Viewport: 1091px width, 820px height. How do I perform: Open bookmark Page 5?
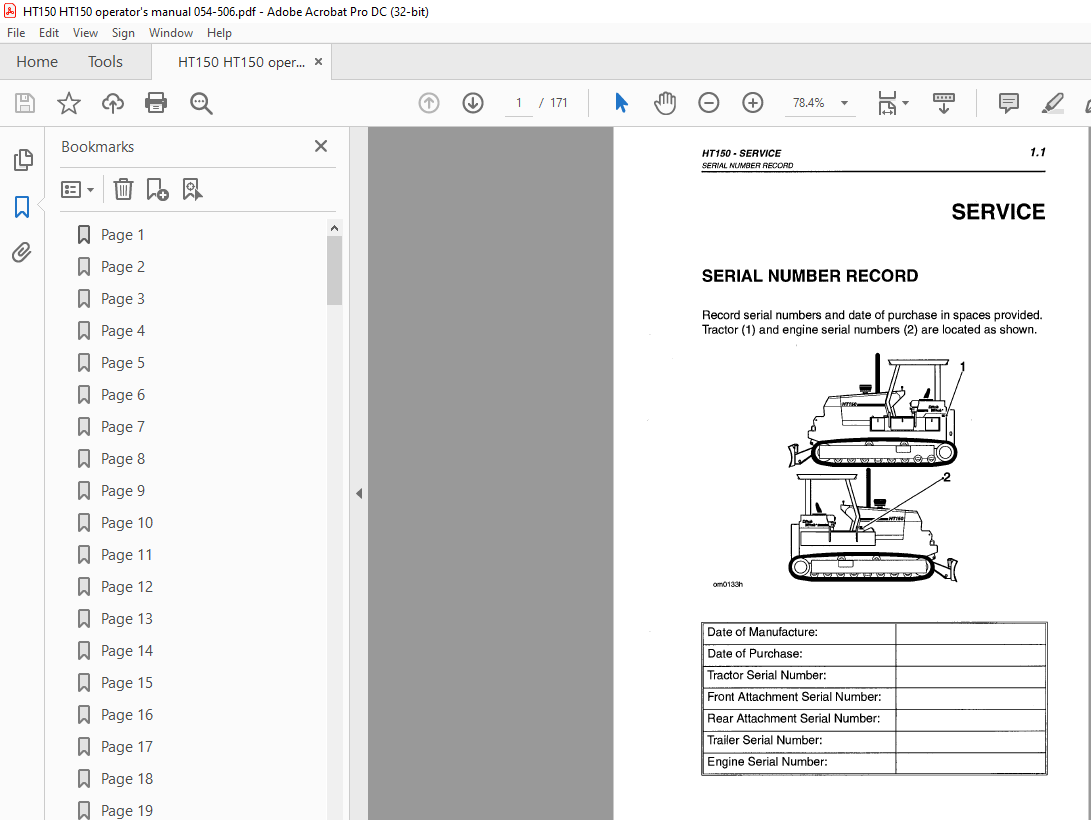coord(122,363)
